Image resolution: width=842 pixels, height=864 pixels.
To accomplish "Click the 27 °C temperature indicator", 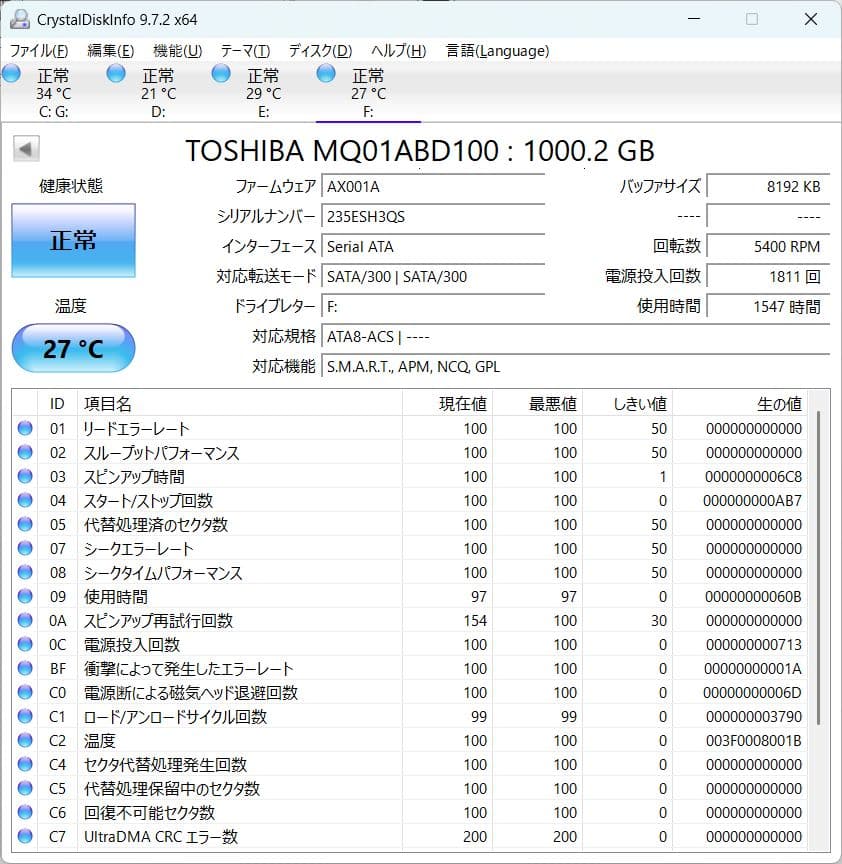I will tap(72, 348).
